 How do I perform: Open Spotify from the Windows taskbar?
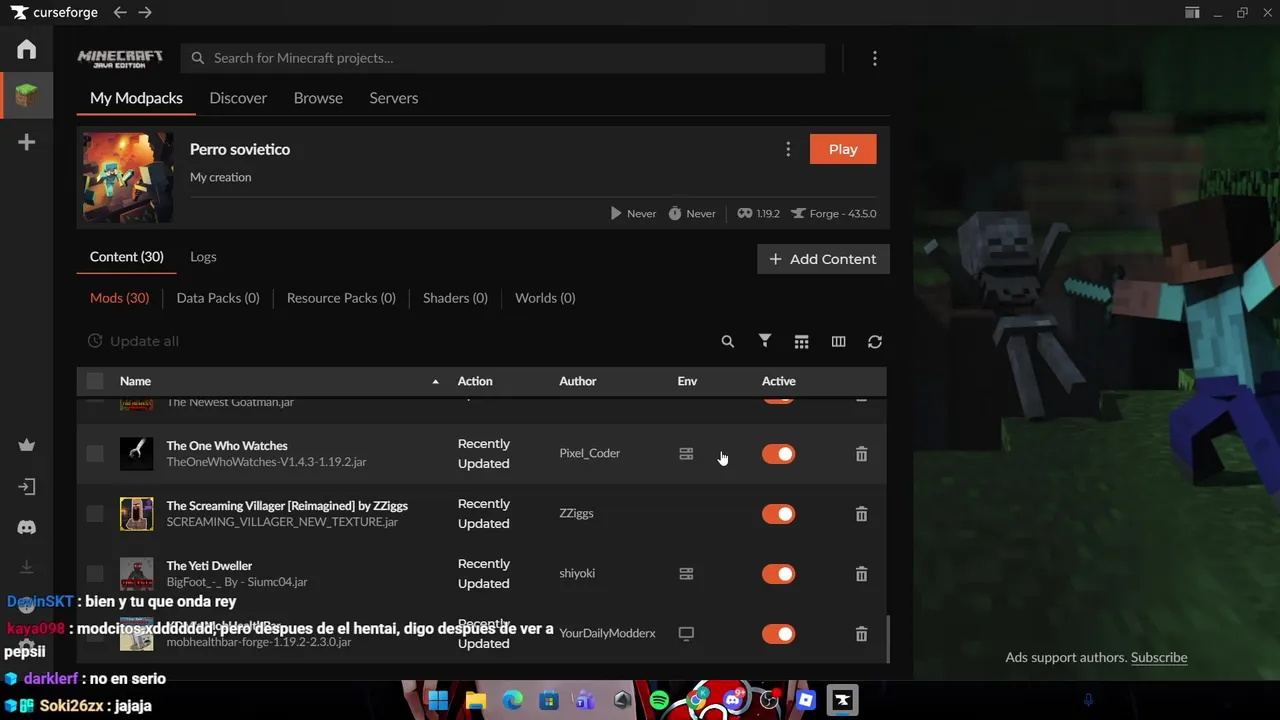(x=659, y=701)
